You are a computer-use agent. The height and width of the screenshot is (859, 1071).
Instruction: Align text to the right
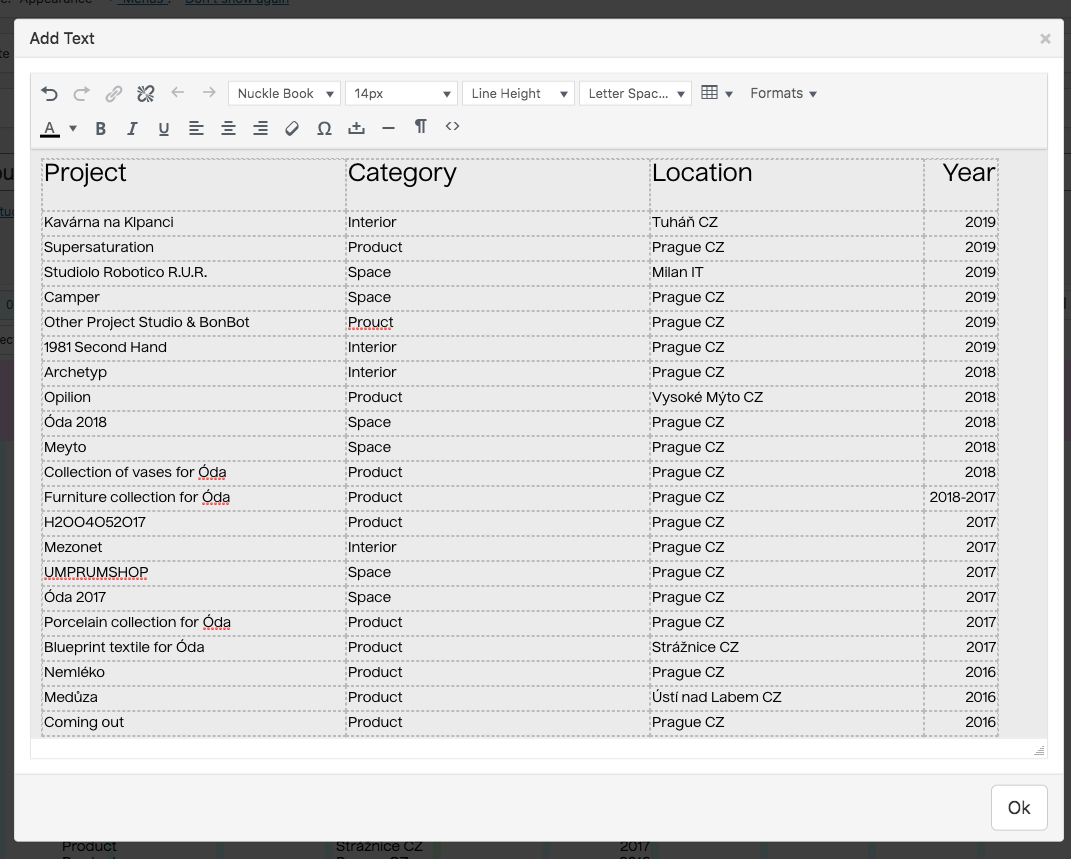tap(260, 128)
